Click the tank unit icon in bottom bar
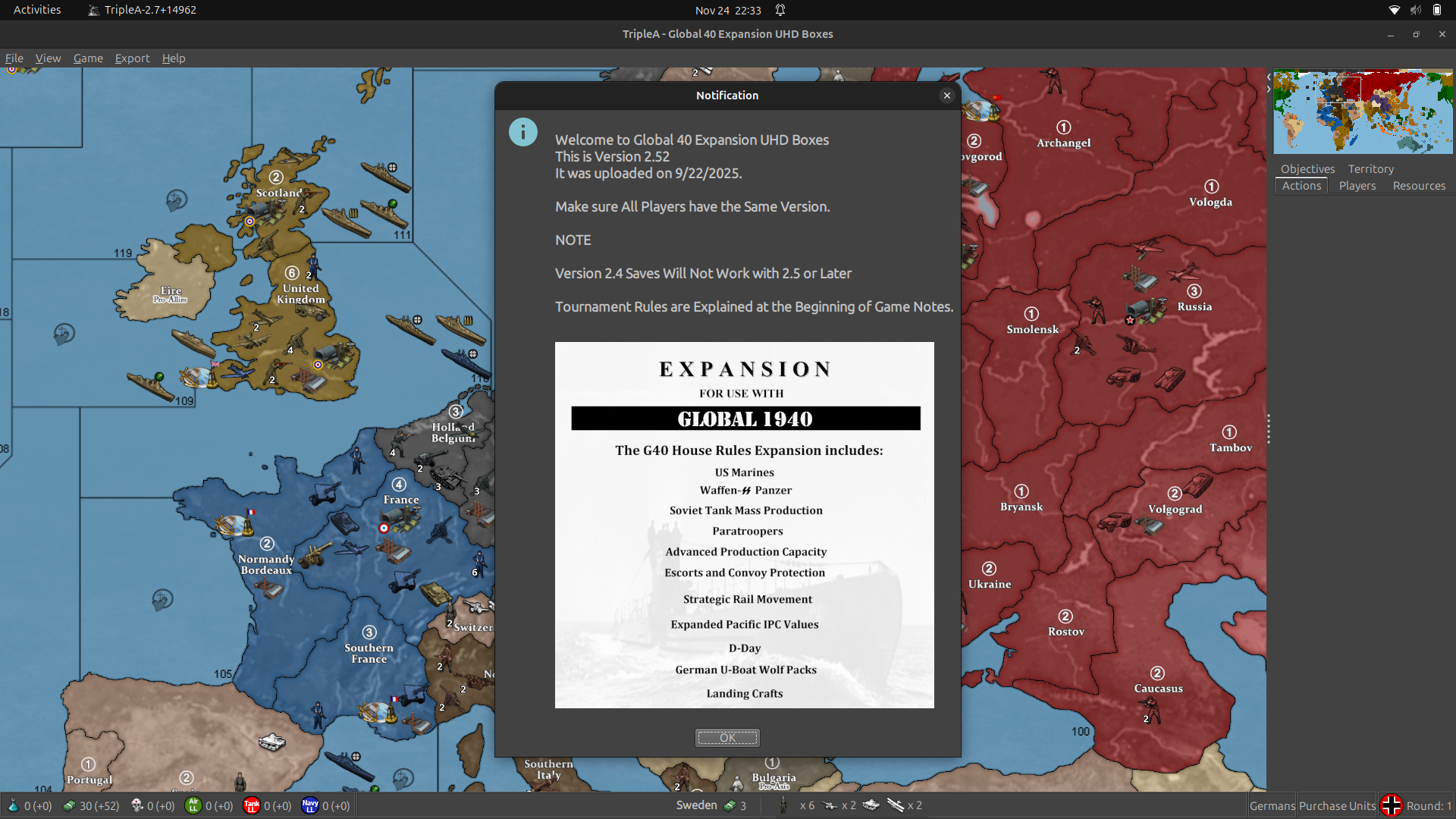This screenshot has width=1456, height=819. (872, 806)
